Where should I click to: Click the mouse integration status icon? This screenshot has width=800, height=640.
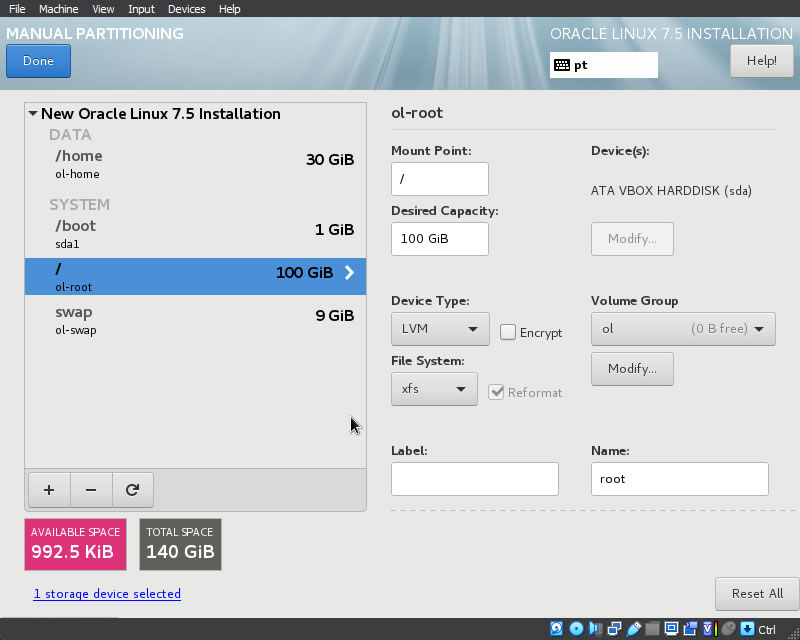[x=729, y=629]
